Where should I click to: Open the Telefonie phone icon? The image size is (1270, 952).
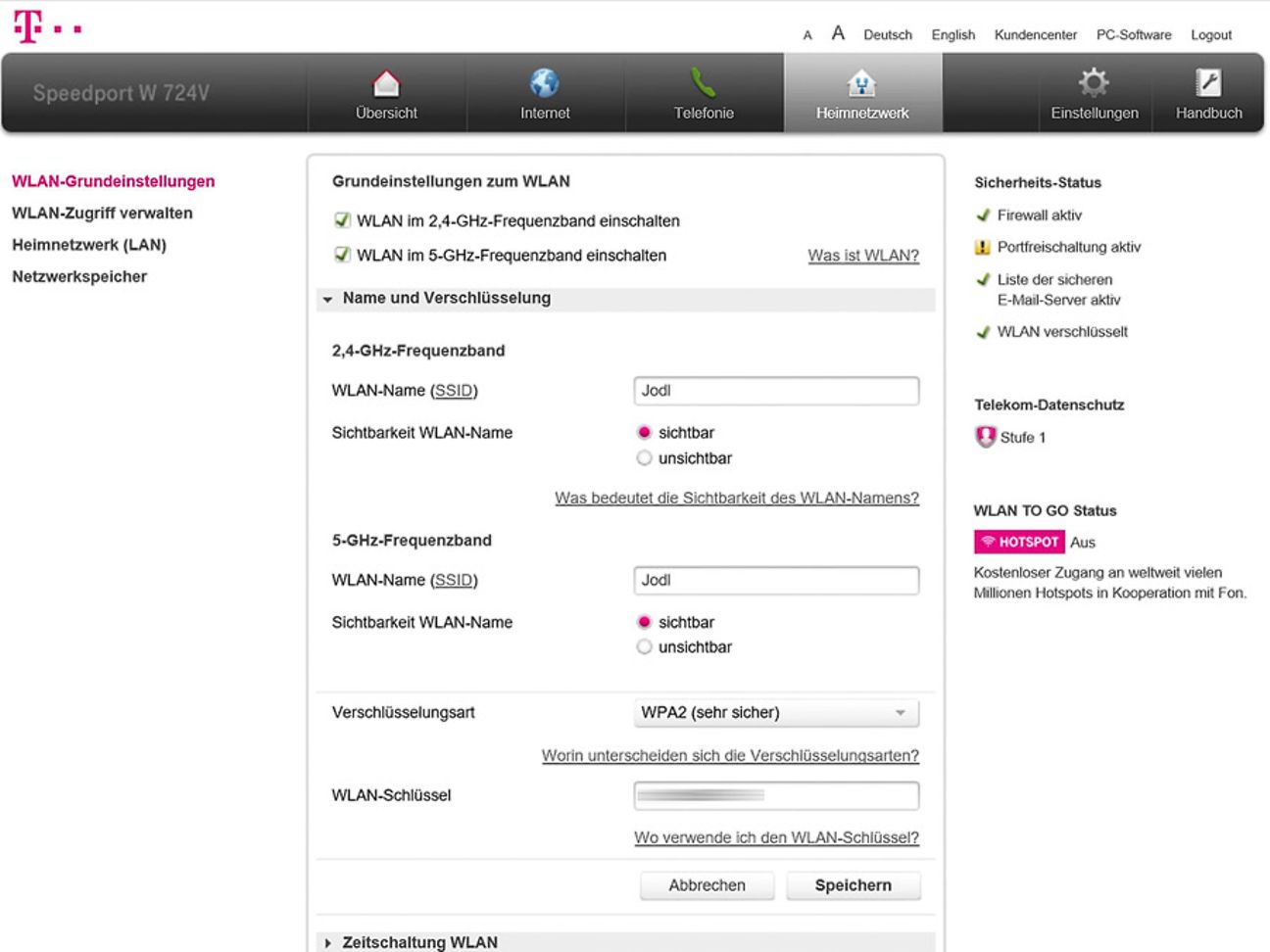click(704, 82)
